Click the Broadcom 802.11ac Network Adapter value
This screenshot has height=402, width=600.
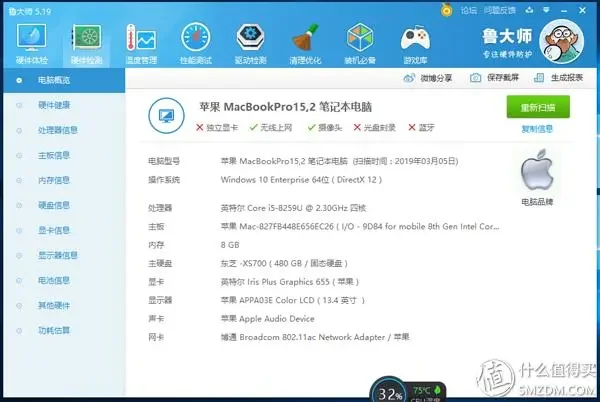tap(315, 337)
